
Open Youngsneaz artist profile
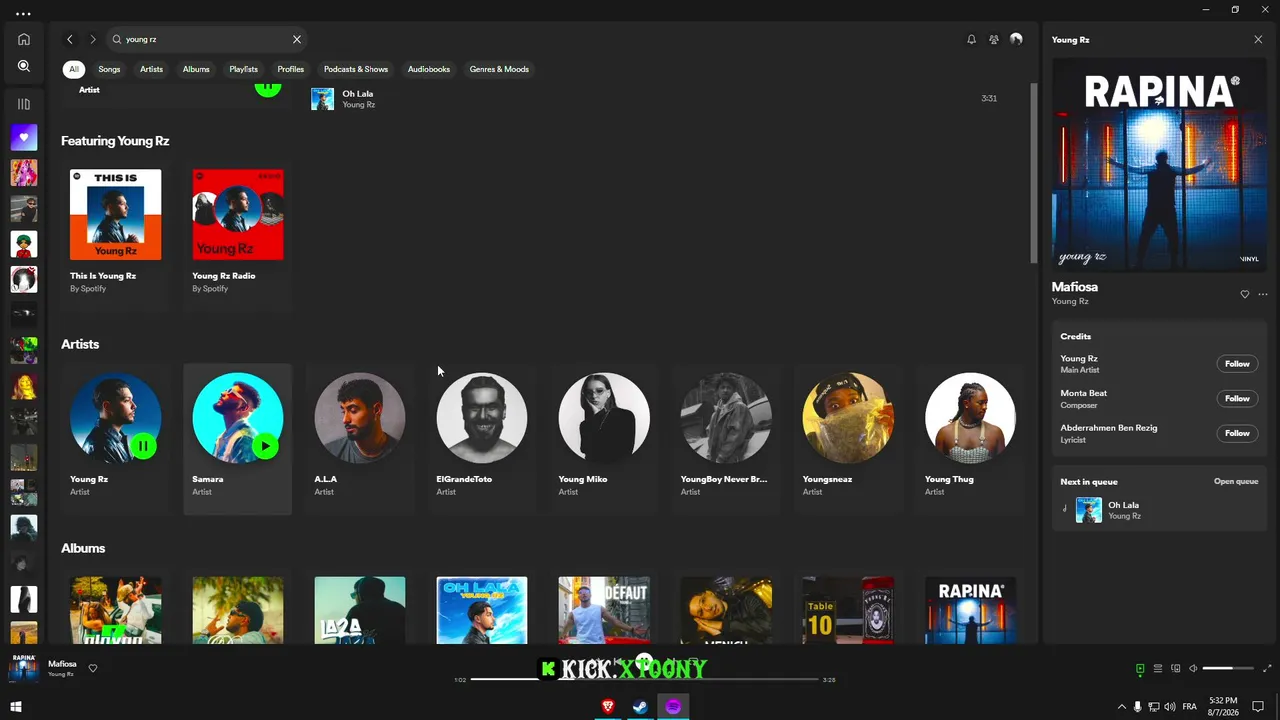click(848, 439)
